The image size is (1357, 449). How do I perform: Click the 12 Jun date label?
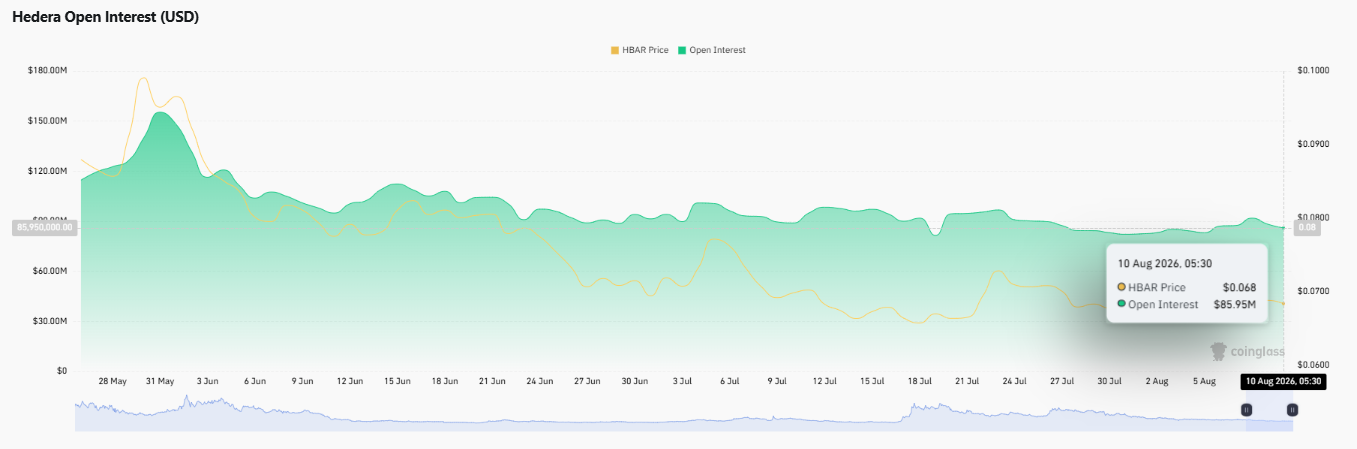coord(350,381)
